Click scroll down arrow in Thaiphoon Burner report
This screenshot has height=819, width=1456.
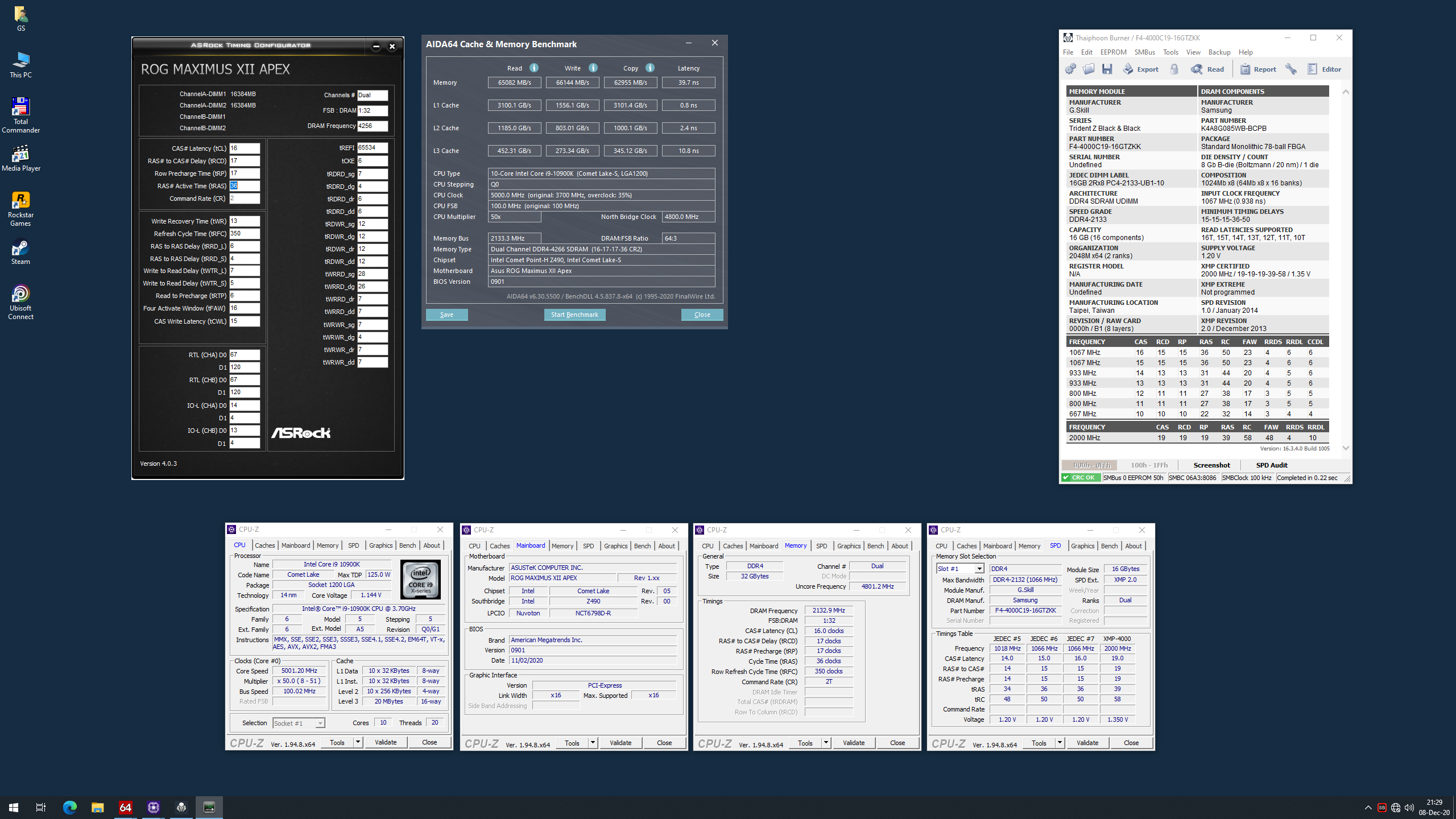[x=1346, y=448]
